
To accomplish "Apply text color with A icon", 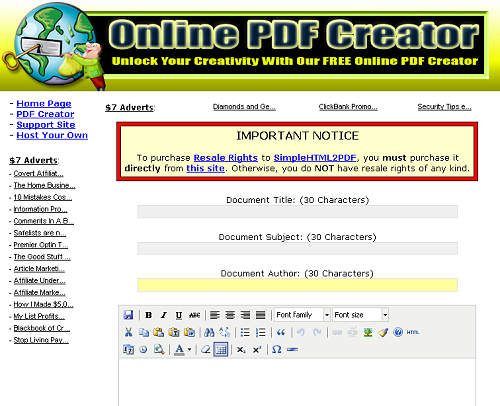I will pos(179,349).
